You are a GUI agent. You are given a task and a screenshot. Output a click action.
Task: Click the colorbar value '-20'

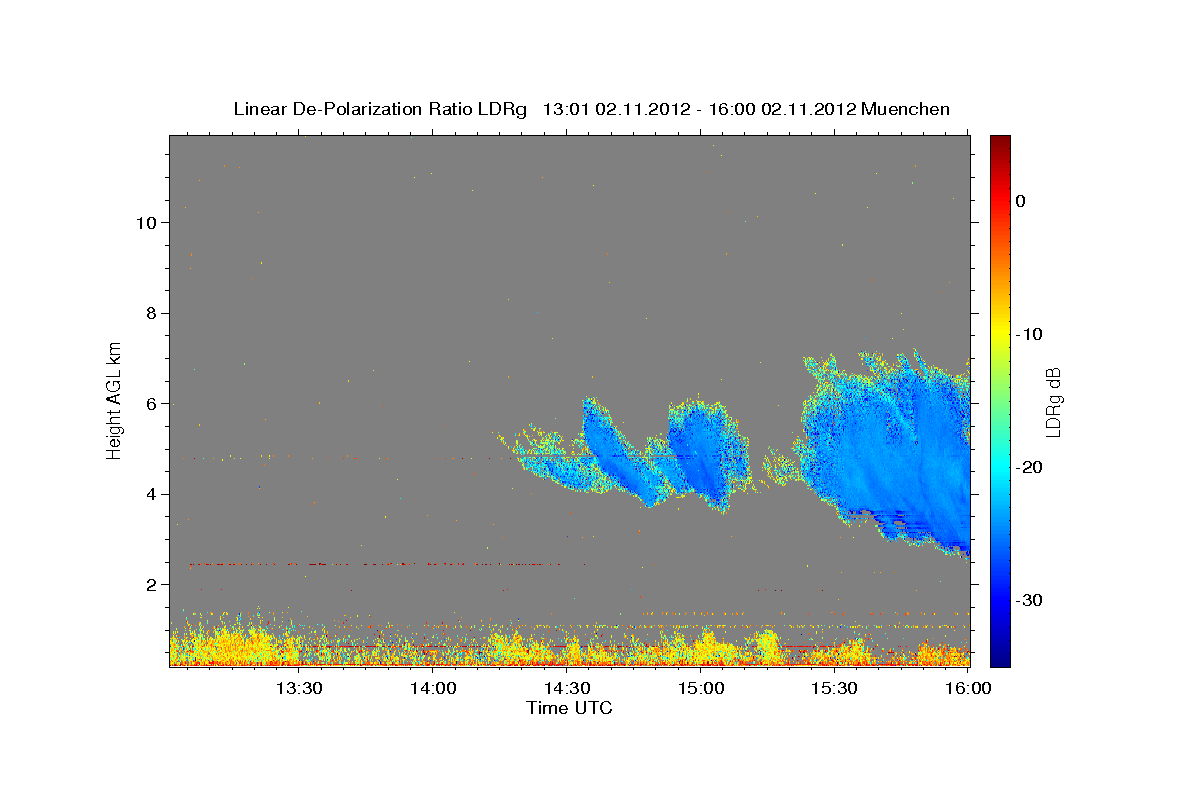pos(1030,467)
